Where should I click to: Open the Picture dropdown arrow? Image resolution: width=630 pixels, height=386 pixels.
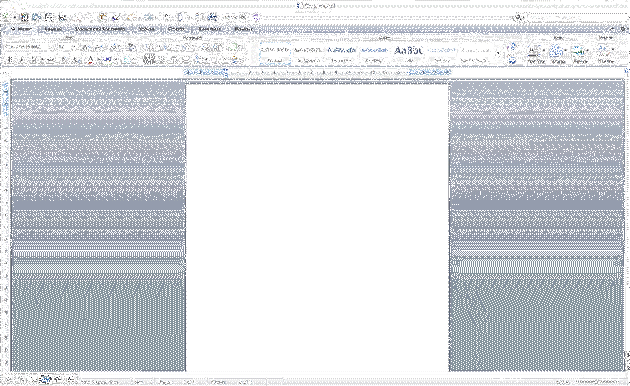coord(588,51)
